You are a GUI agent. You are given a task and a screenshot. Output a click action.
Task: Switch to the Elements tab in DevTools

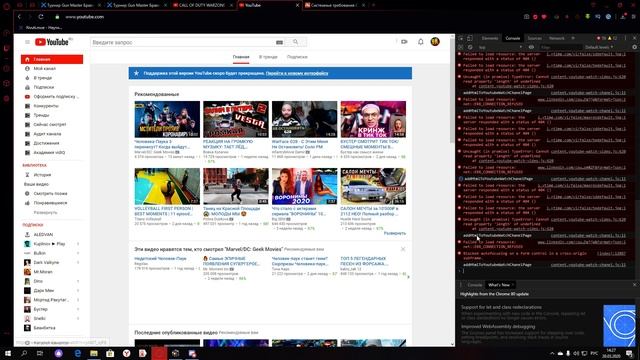[x=490, y=38]
